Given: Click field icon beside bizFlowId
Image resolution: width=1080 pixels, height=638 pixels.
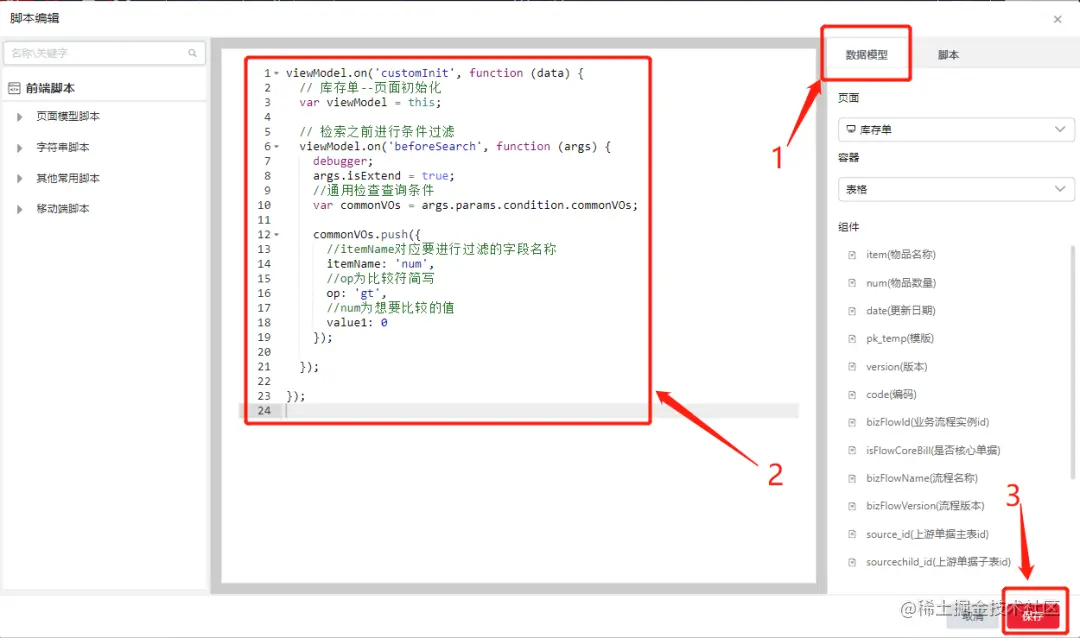Looking at the screenshot, I should click(x=852, y=422).
